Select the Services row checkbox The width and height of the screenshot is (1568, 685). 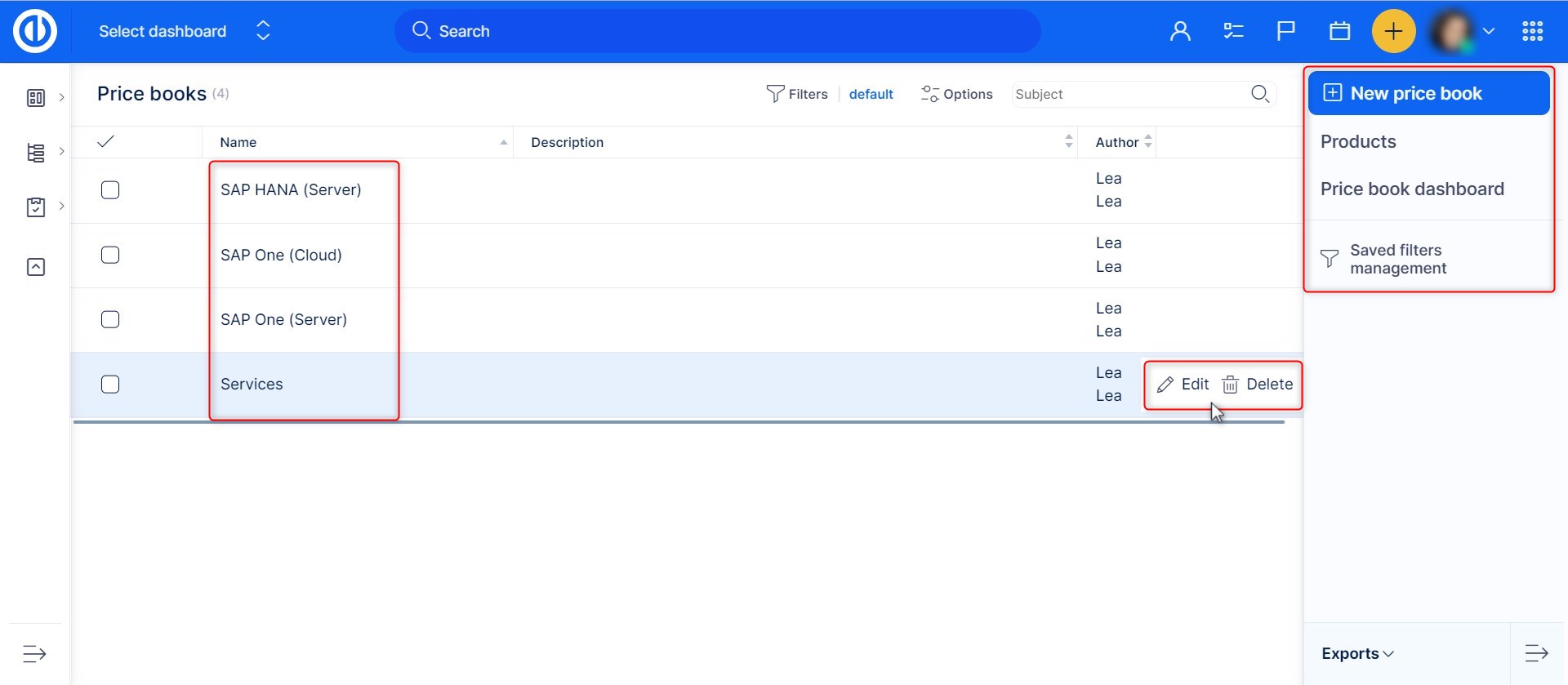coord(110,385)
